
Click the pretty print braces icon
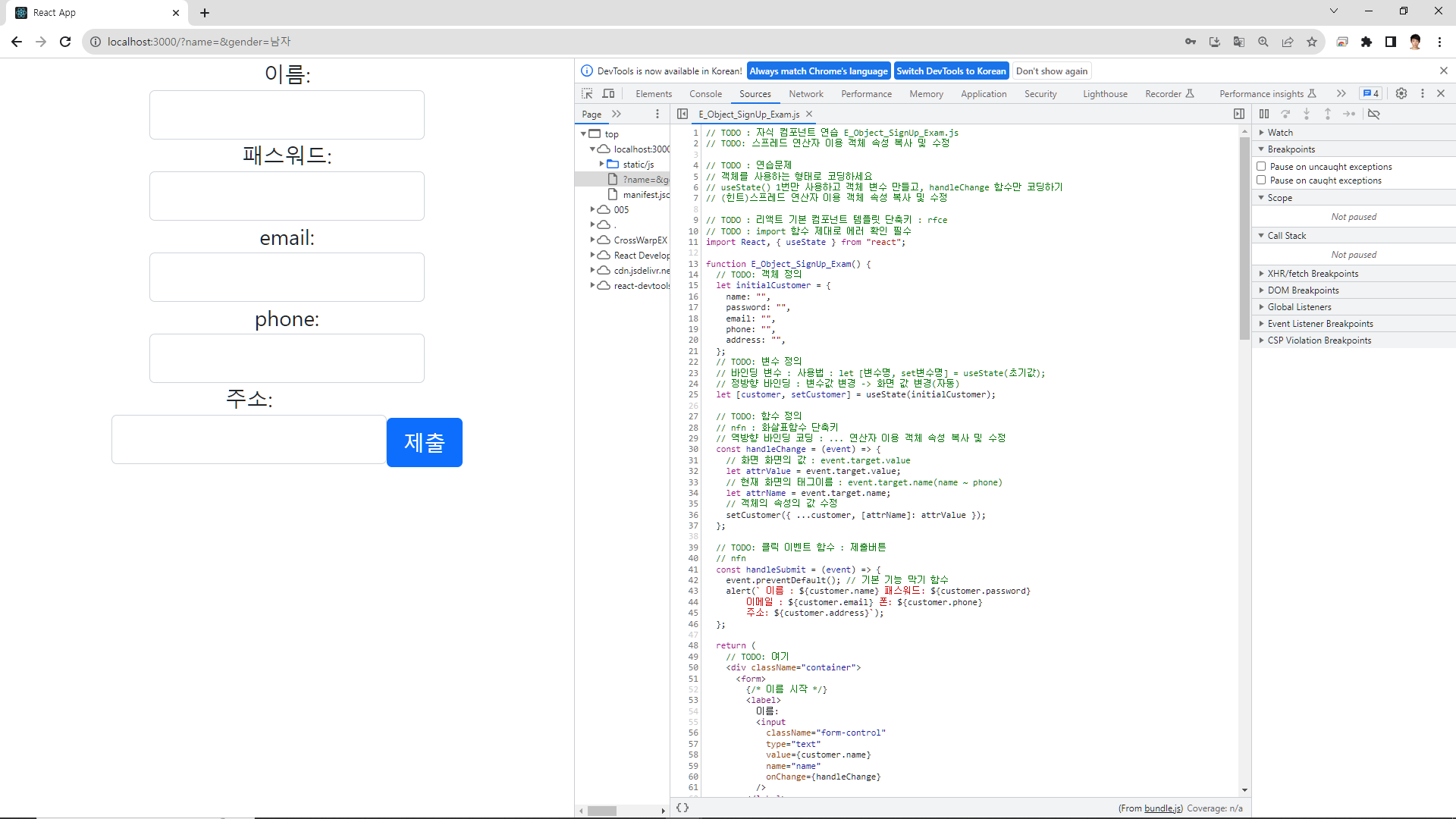click(x=682, y=808)
